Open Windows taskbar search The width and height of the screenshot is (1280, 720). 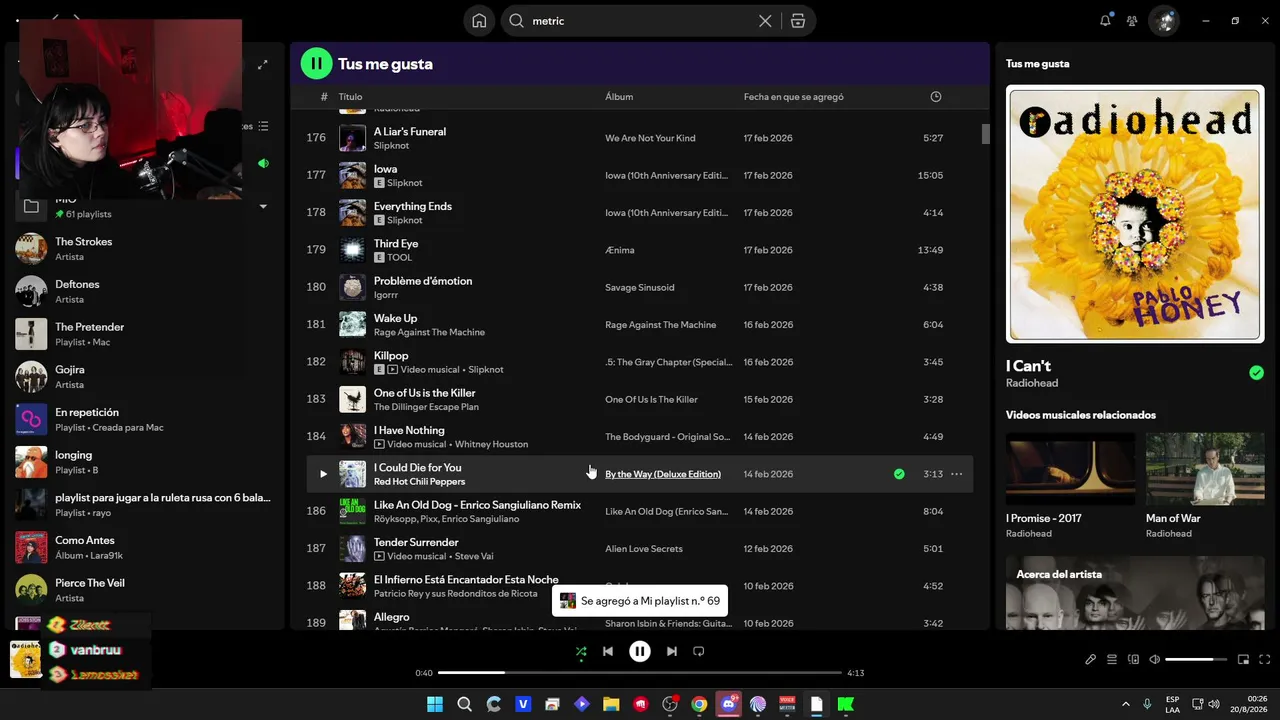pyautogui.click(x=464, y=704)
